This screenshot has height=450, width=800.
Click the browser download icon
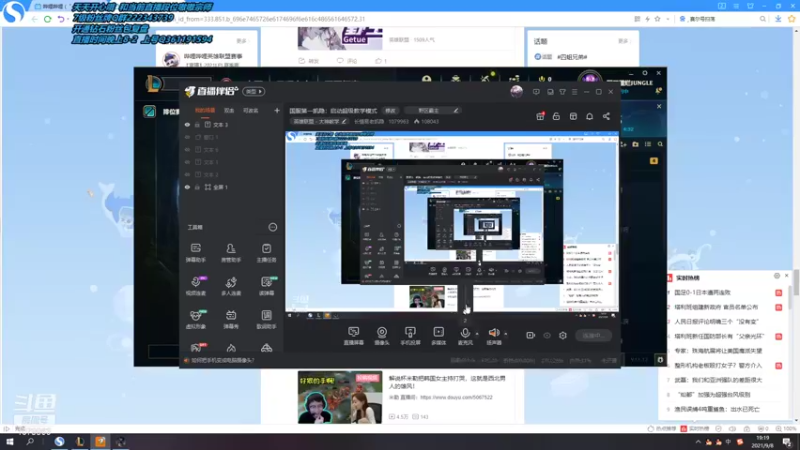click(x=778, y=19)
